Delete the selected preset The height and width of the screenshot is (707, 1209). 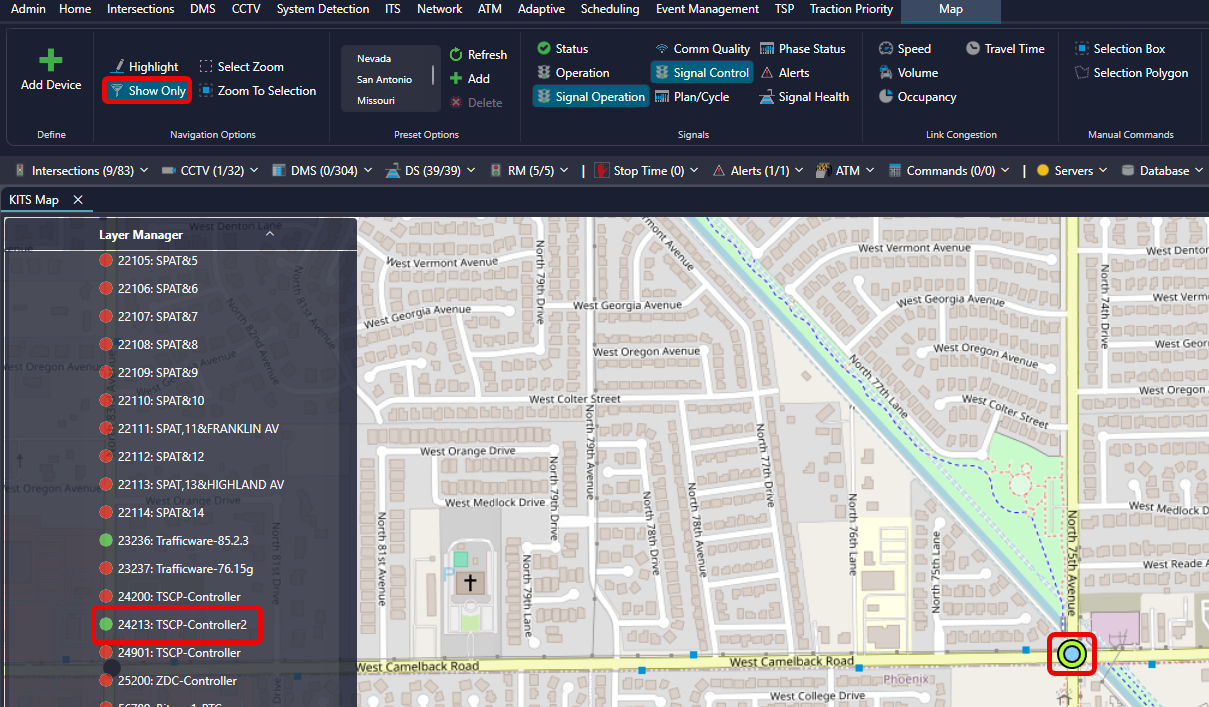[476, 103]
